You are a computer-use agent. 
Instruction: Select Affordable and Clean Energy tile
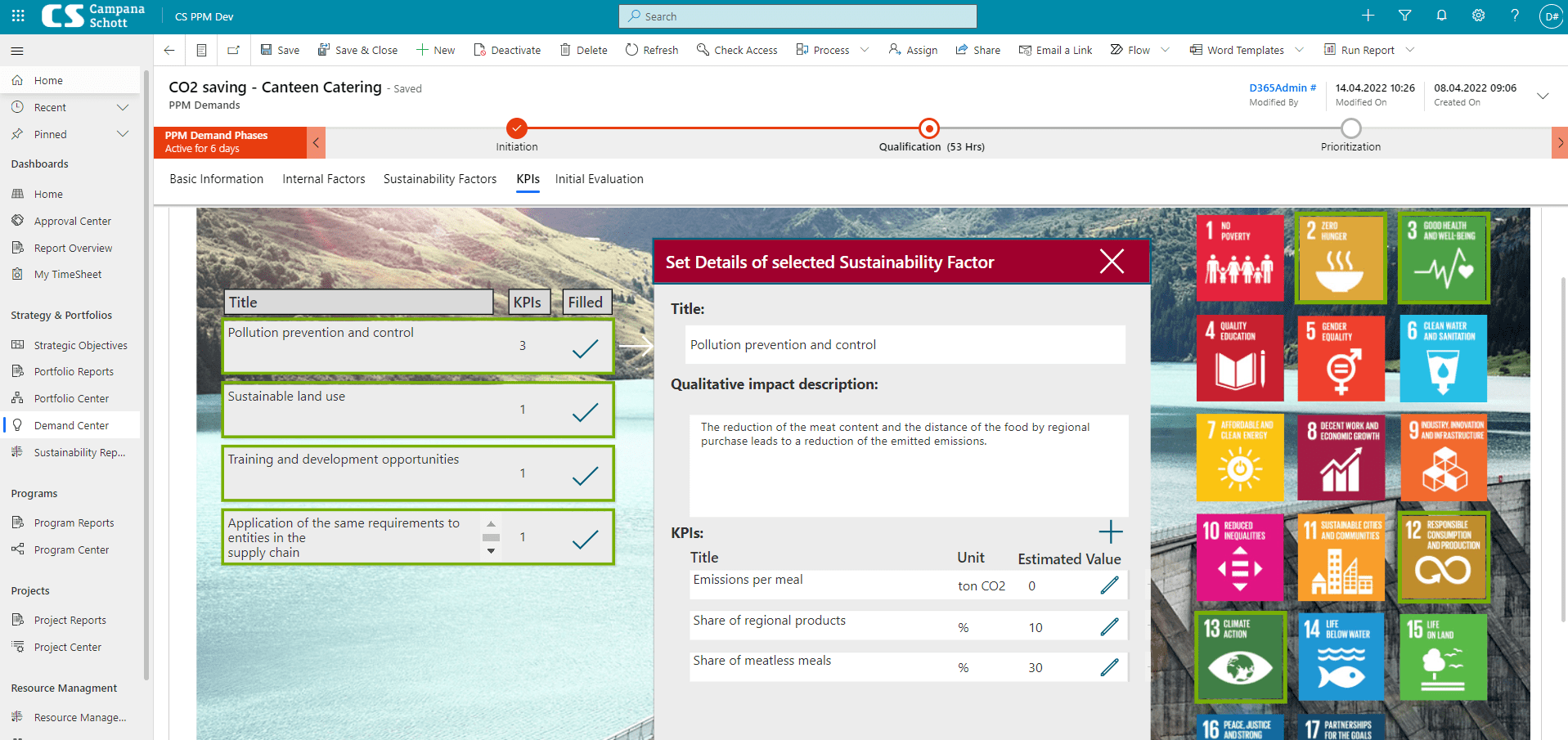point(1240,457)
